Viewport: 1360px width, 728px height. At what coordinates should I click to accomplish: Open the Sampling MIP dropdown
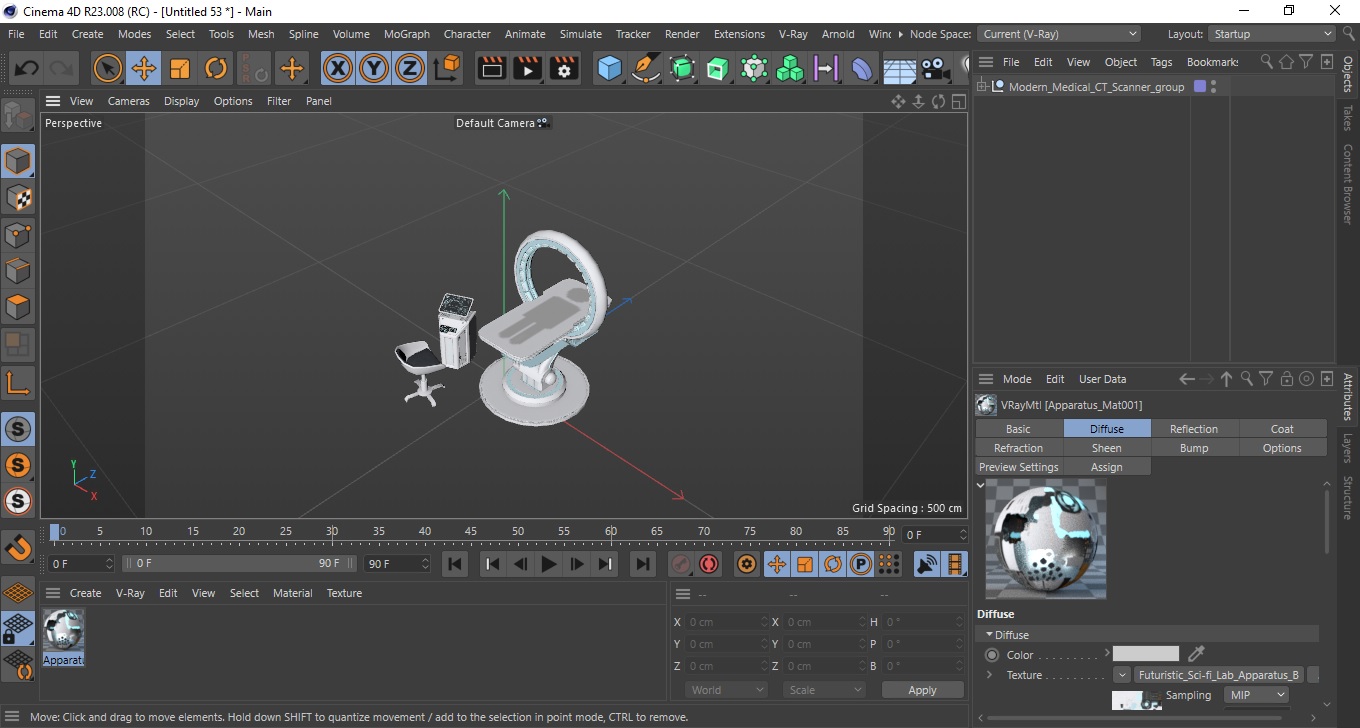tap(1256, 695)
